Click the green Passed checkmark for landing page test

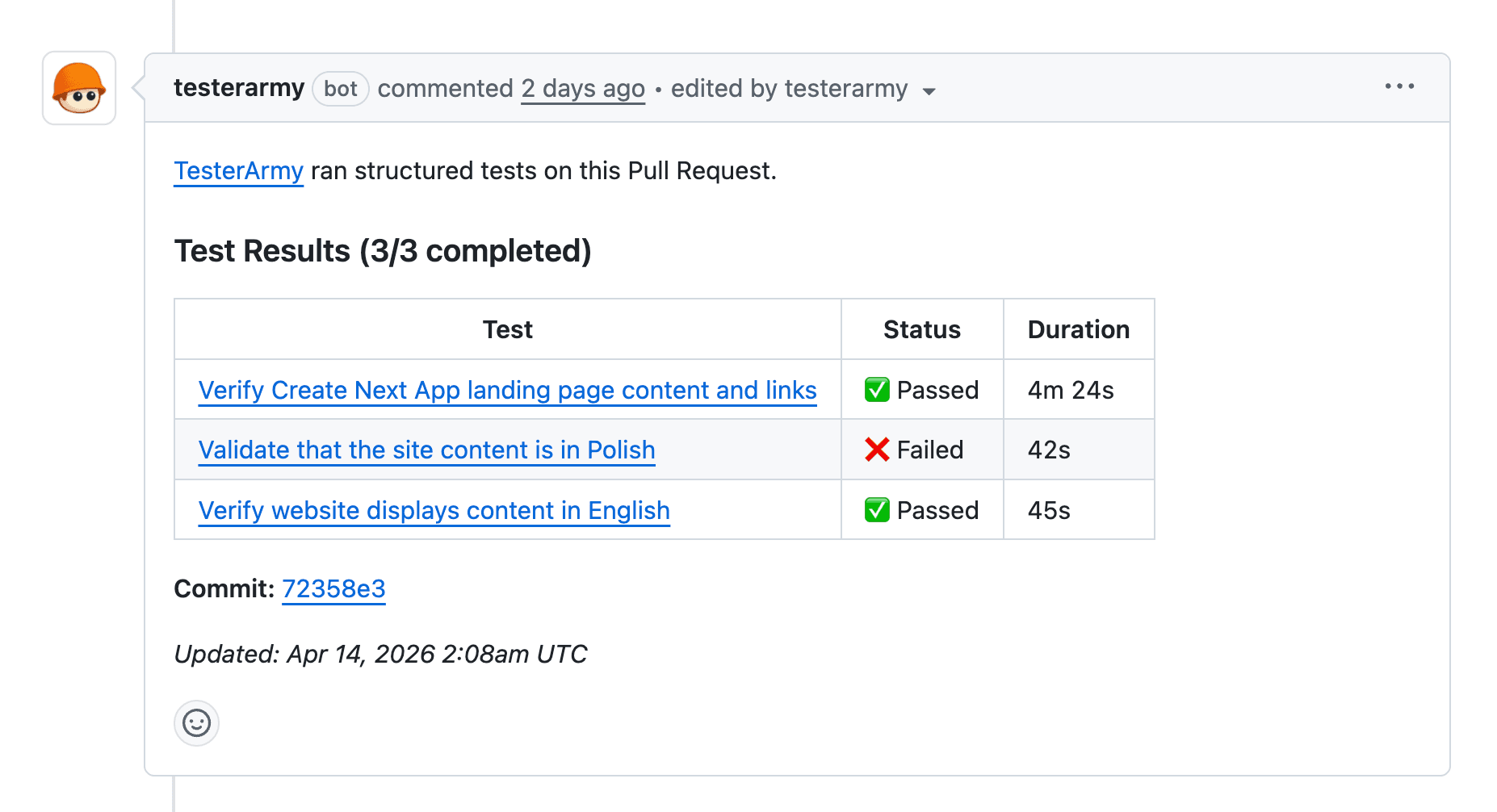tap(878, 389)
